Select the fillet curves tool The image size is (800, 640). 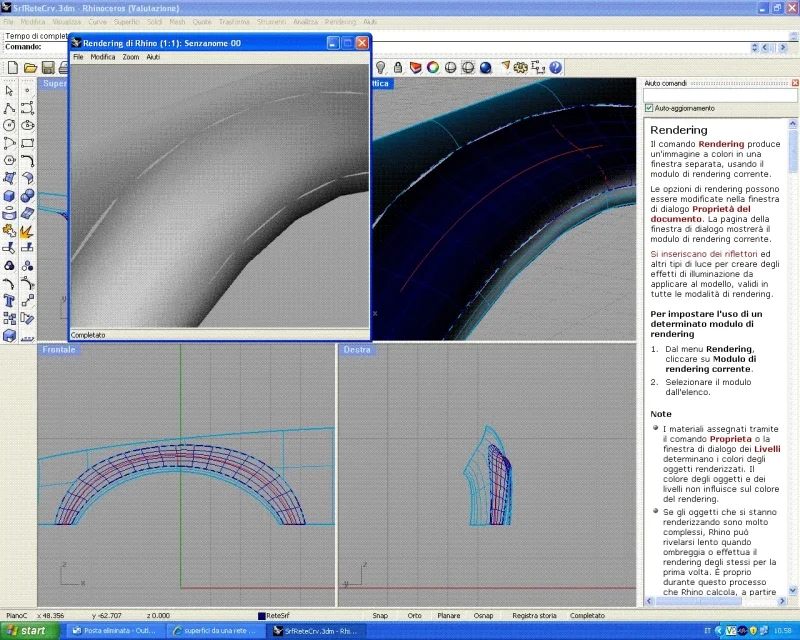[x=28, y=161]
